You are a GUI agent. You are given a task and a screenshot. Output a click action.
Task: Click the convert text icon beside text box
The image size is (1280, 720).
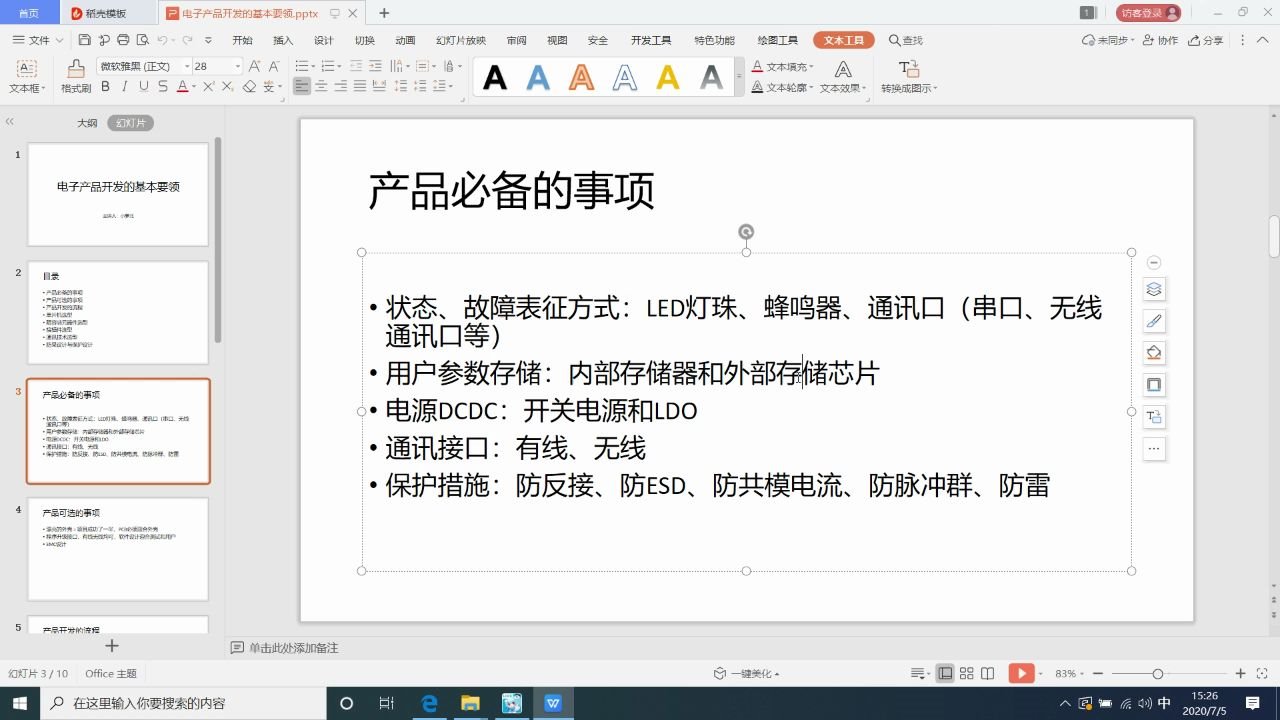pos(1154,417)
